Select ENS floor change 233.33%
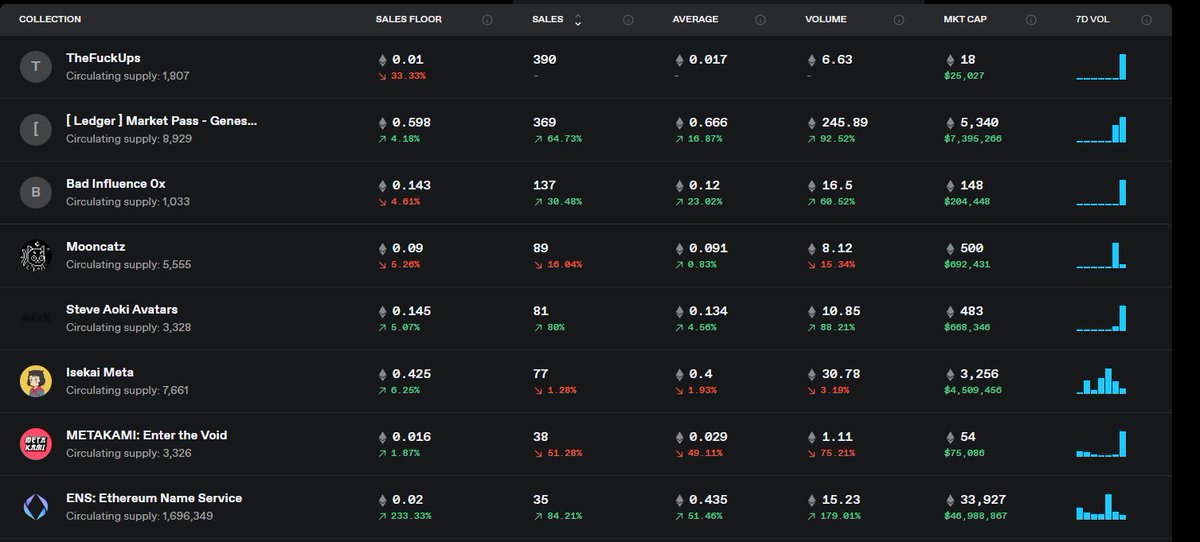Image resolution: width=1200 pixels, height=542 pixels. point(411,516)
